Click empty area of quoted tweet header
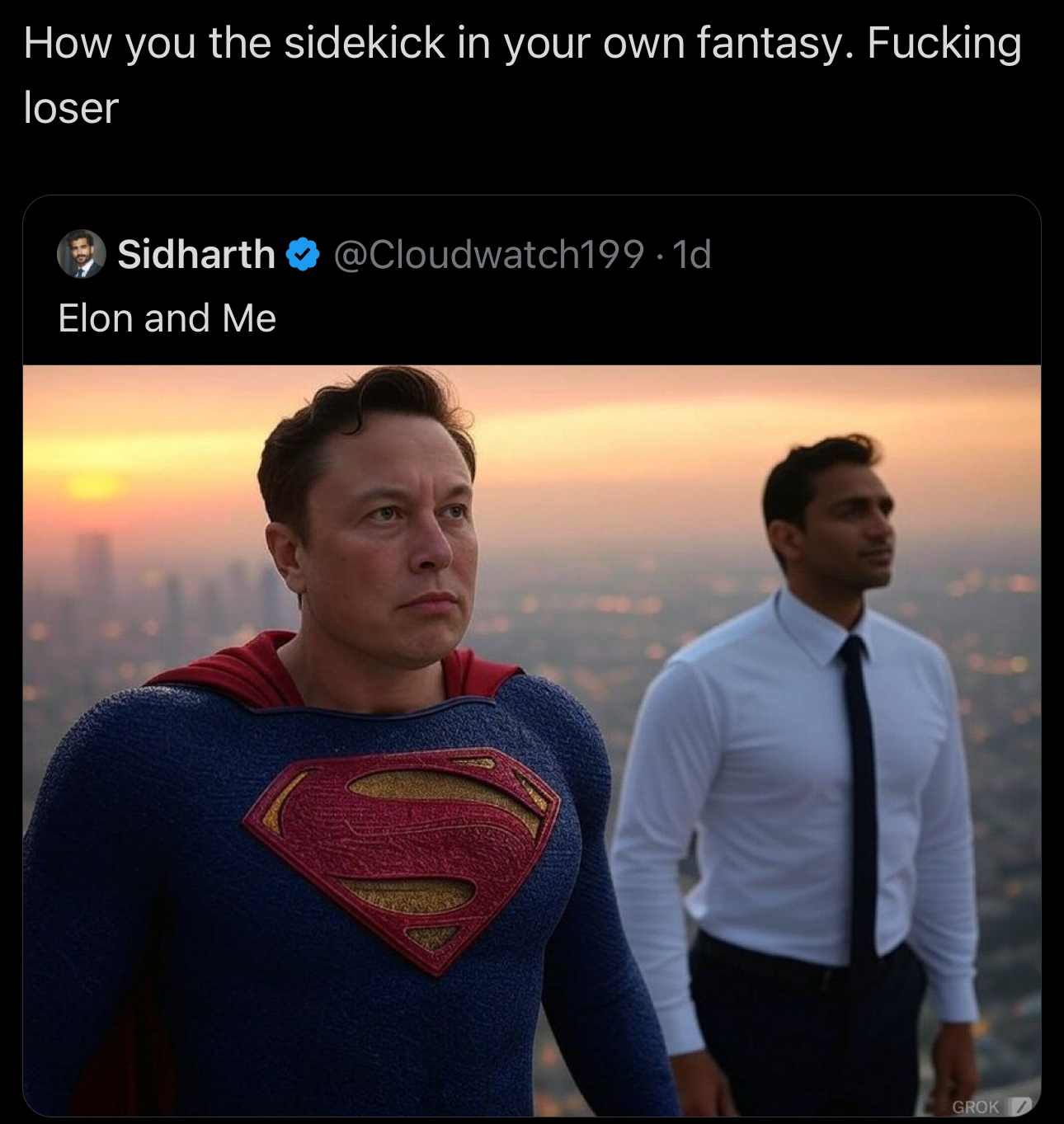 874,254
